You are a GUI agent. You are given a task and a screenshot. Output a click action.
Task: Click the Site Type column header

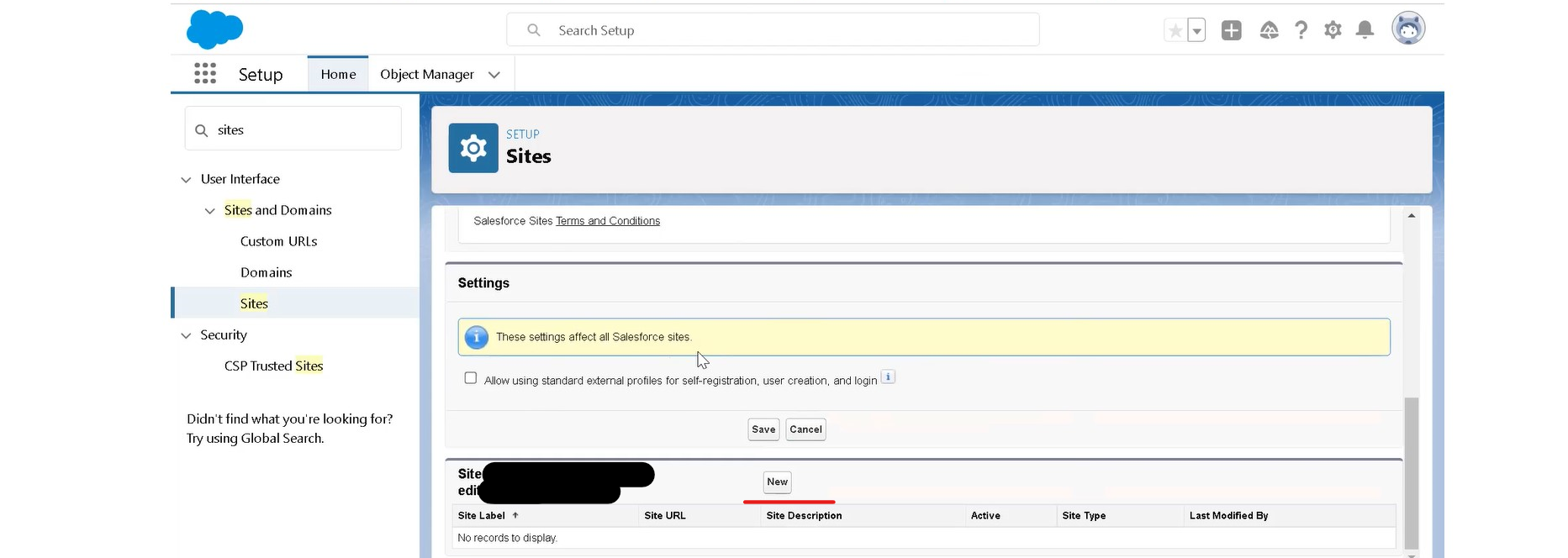click(x=1084, y=516)
